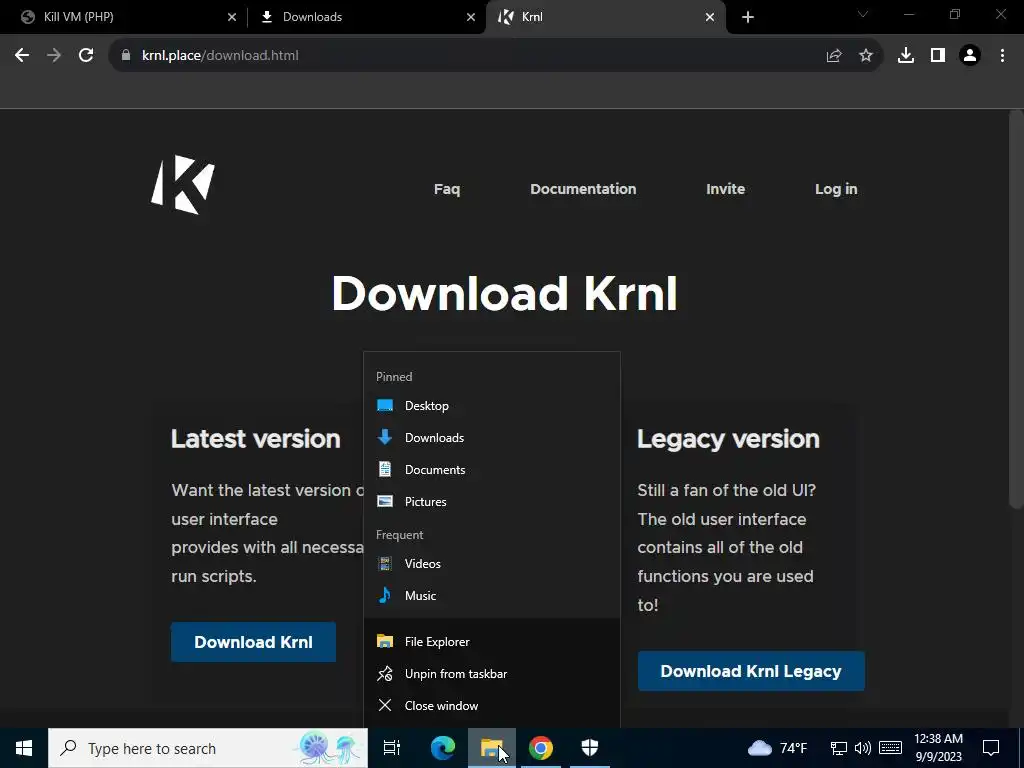
Task: Open pinned Desktop in jump list
Action: coord(492,406)
